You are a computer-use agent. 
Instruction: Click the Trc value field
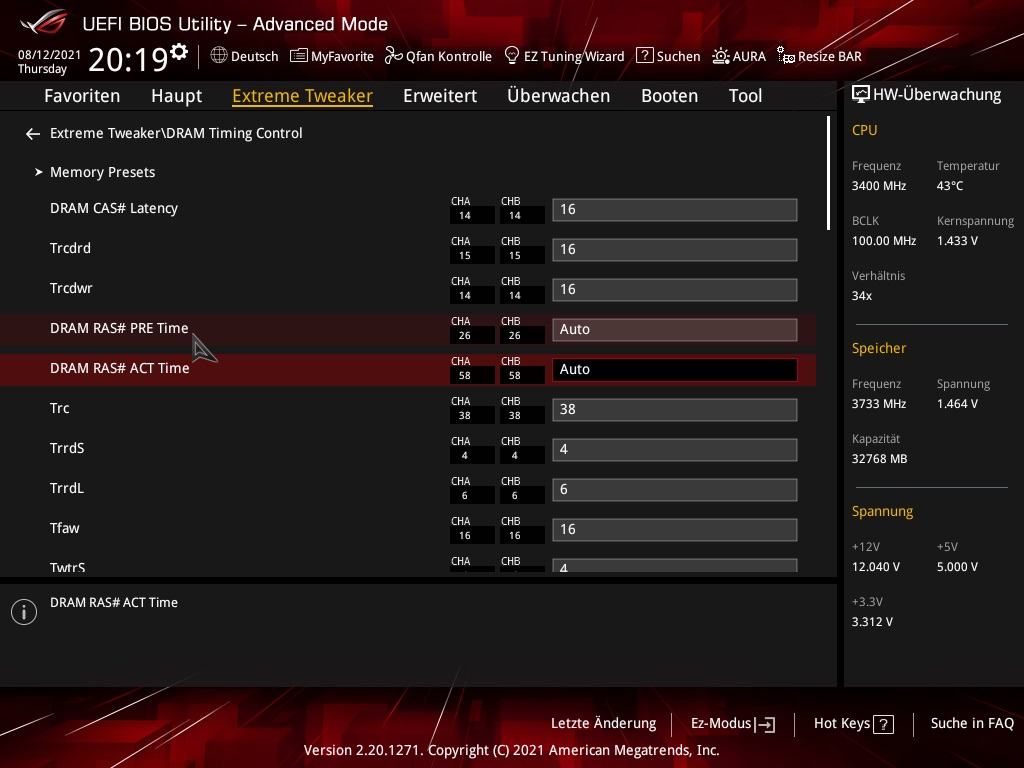(x=675, y=409)
